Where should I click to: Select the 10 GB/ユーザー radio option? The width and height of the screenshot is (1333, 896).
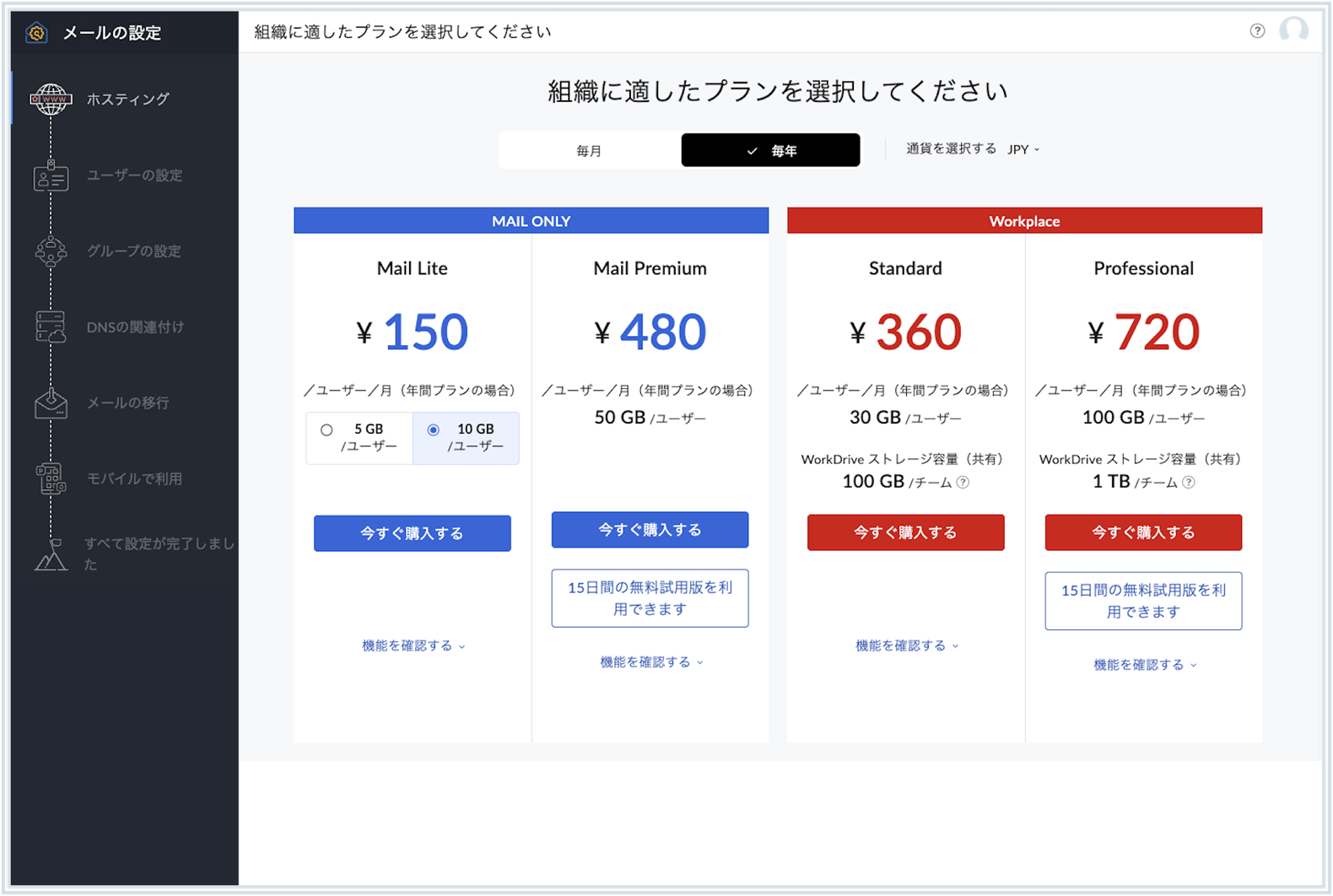tap(433, 429)
